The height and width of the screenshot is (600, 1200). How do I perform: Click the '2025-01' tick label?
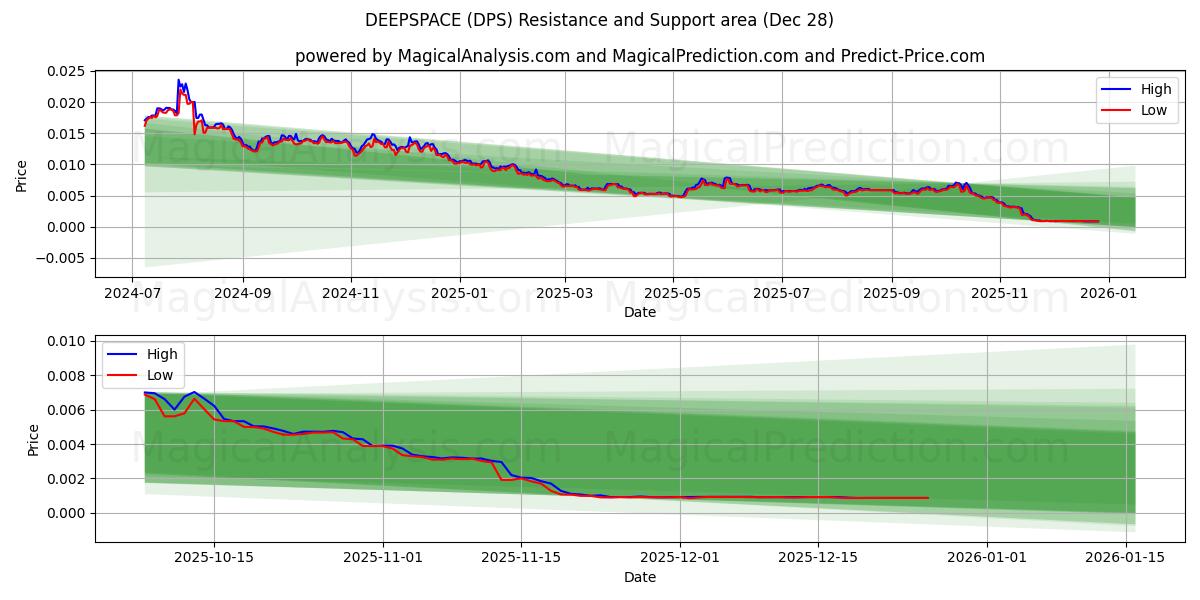(x=459, y=294)
